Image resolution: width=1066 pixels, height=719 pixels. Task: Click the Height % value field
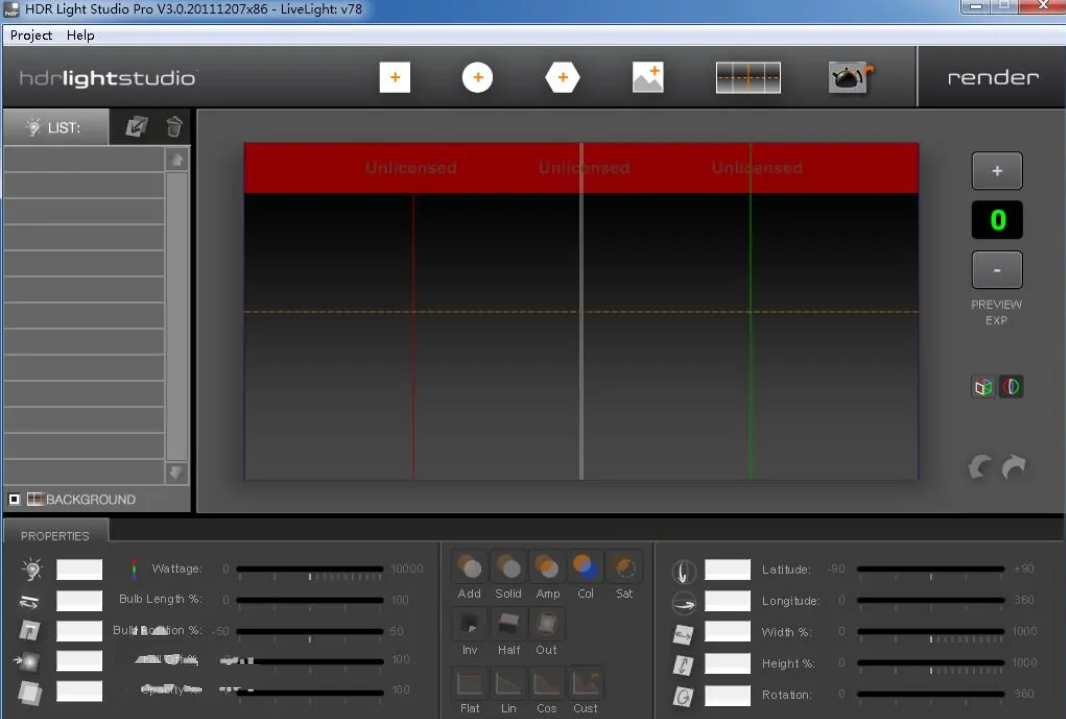coord(727,663)
